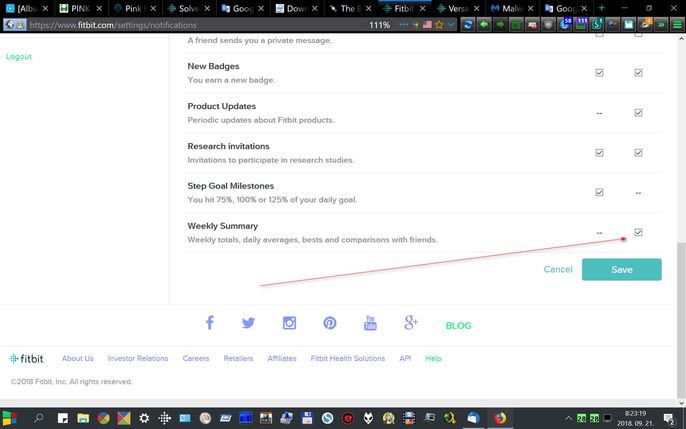Click the Facebook icon in the footer
This screenshot has width=686, height=429.
click(x=210, y=323)
